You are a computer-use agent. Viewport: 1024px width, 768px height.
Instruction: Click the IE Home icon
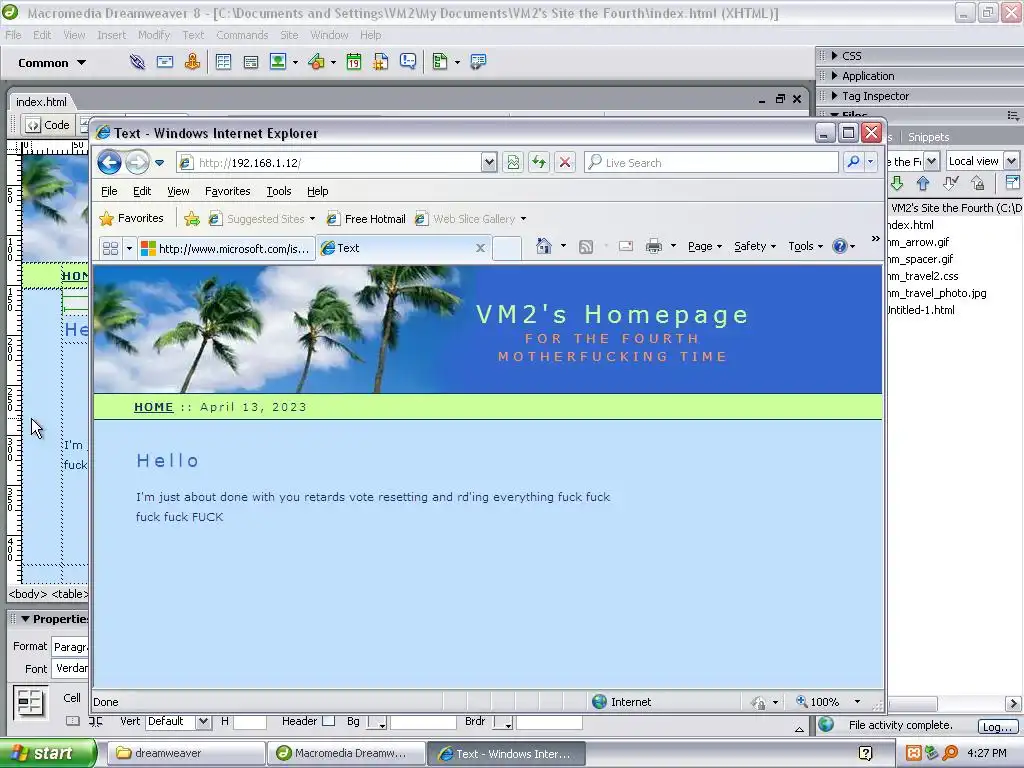[543, 246]
